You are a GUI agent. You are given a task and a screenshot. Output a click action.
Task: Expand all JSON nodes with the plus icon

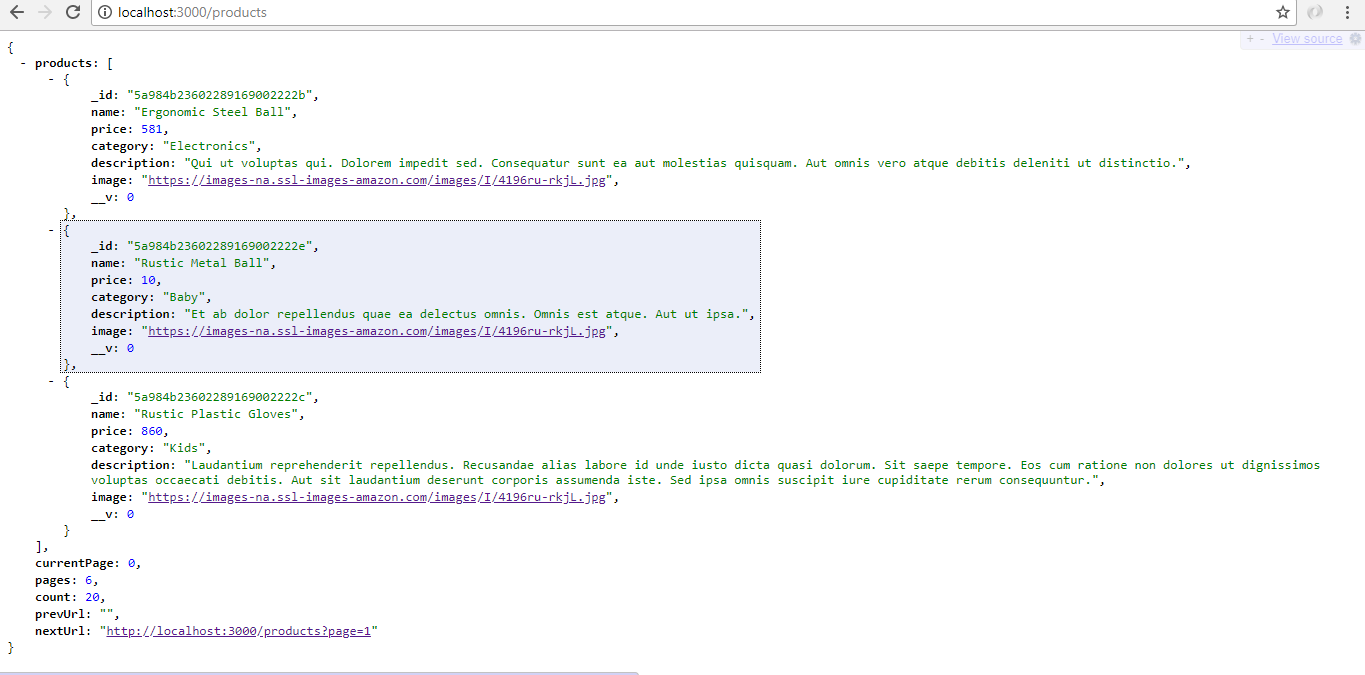point(1249,38)
